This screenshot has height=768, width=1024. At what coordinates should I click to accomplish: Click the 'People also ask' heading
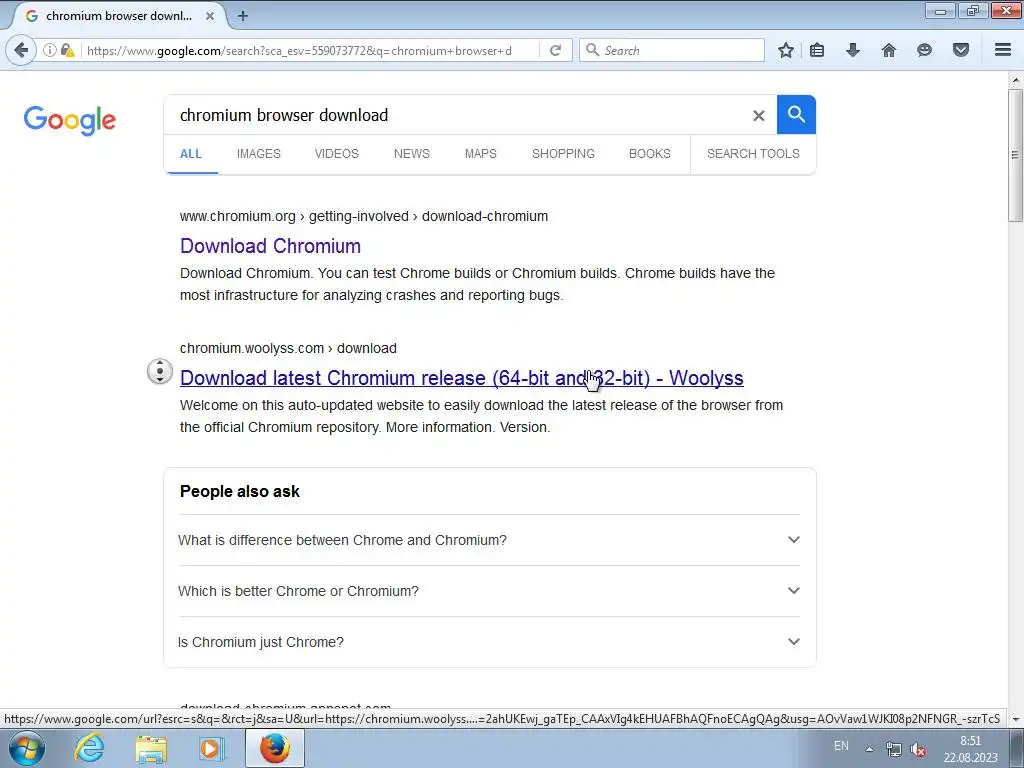click(240, 492)
